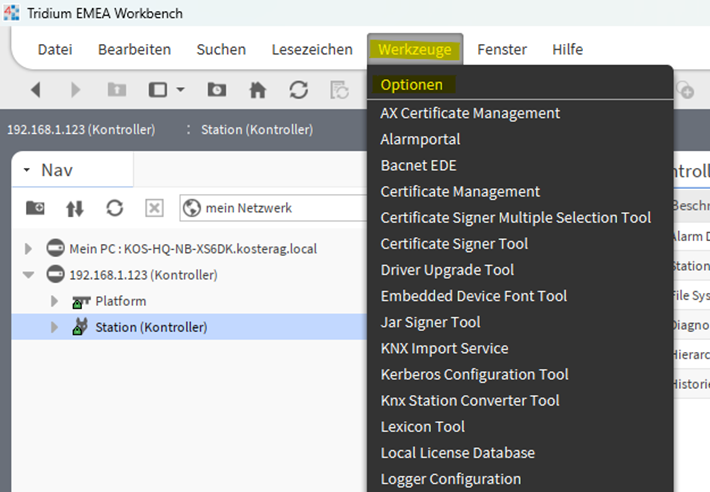This screenshot has height=492, width=710.
Task: Open the Datei menu
Action: point(55,49)
